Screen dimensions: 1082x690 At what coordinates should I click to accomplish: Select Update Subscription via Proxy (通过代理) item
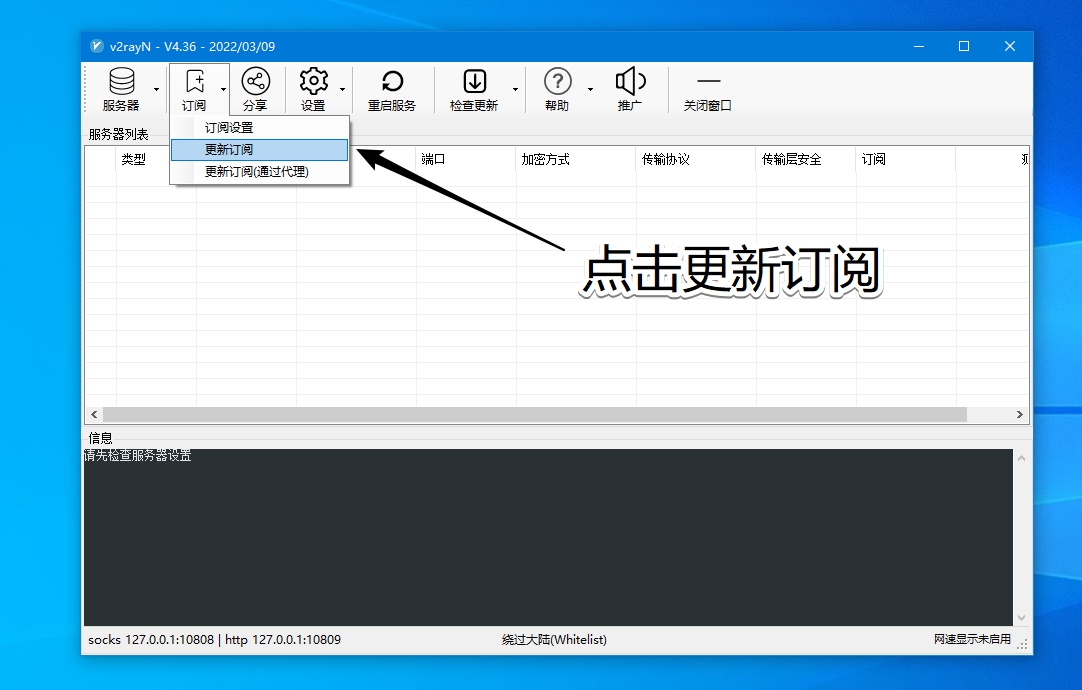click(x=257, y=172)
